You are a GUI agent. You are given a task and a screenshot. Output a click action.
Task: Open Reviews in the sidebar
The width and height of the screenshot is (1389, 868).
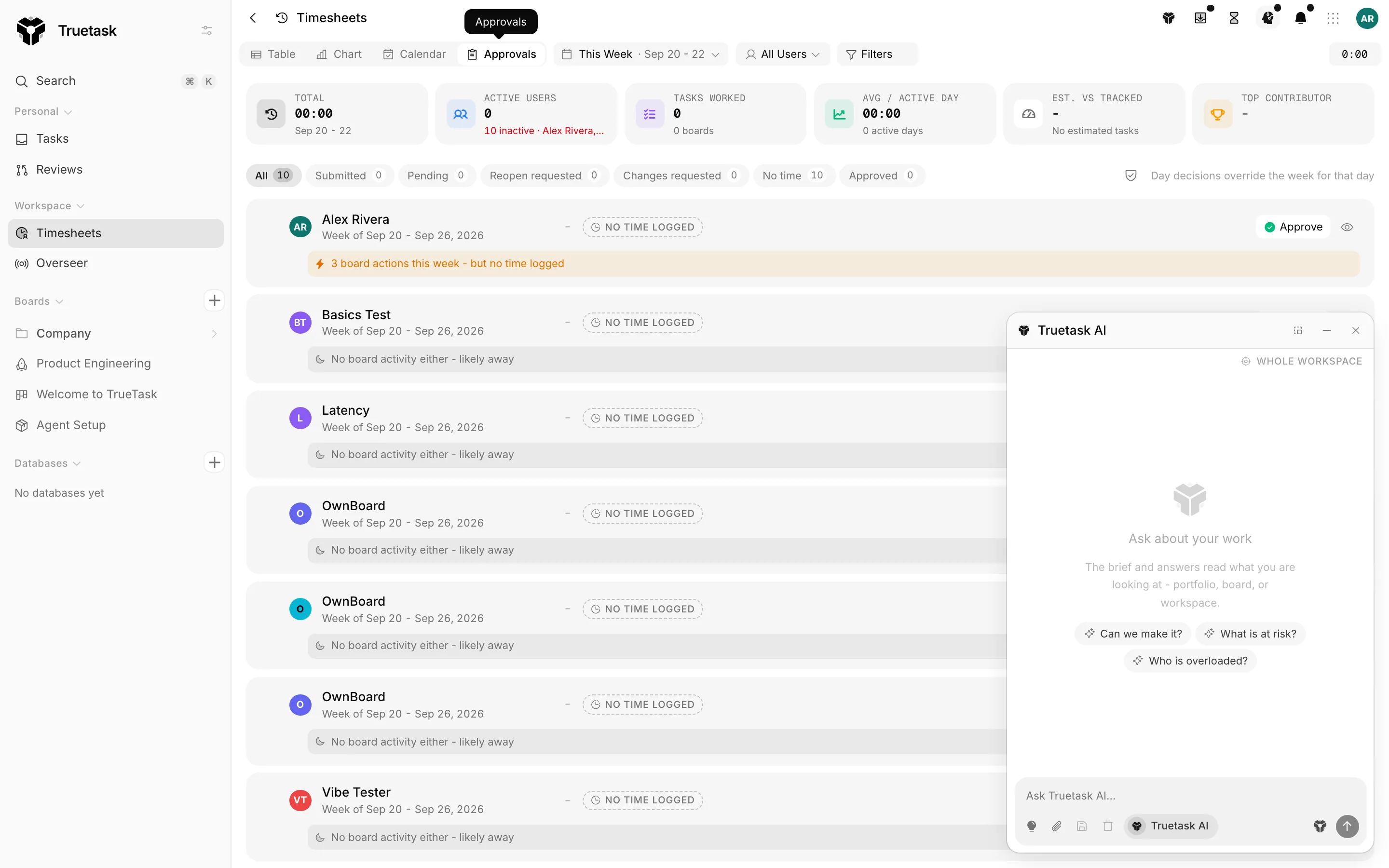115,169
